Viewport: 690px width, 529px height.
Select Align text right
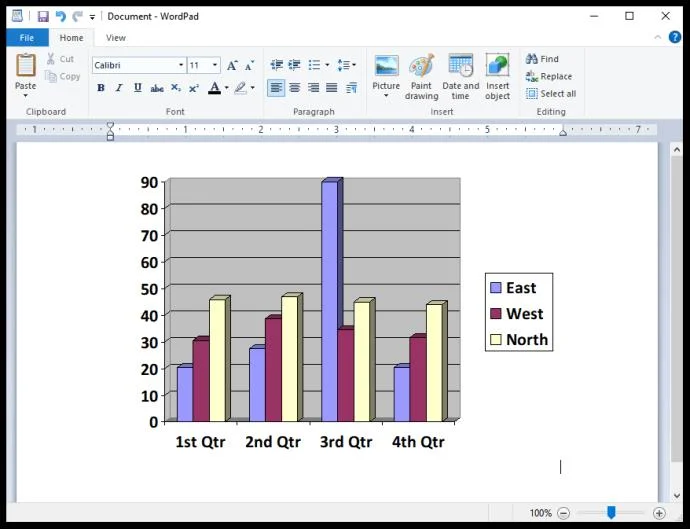point(313,88)
